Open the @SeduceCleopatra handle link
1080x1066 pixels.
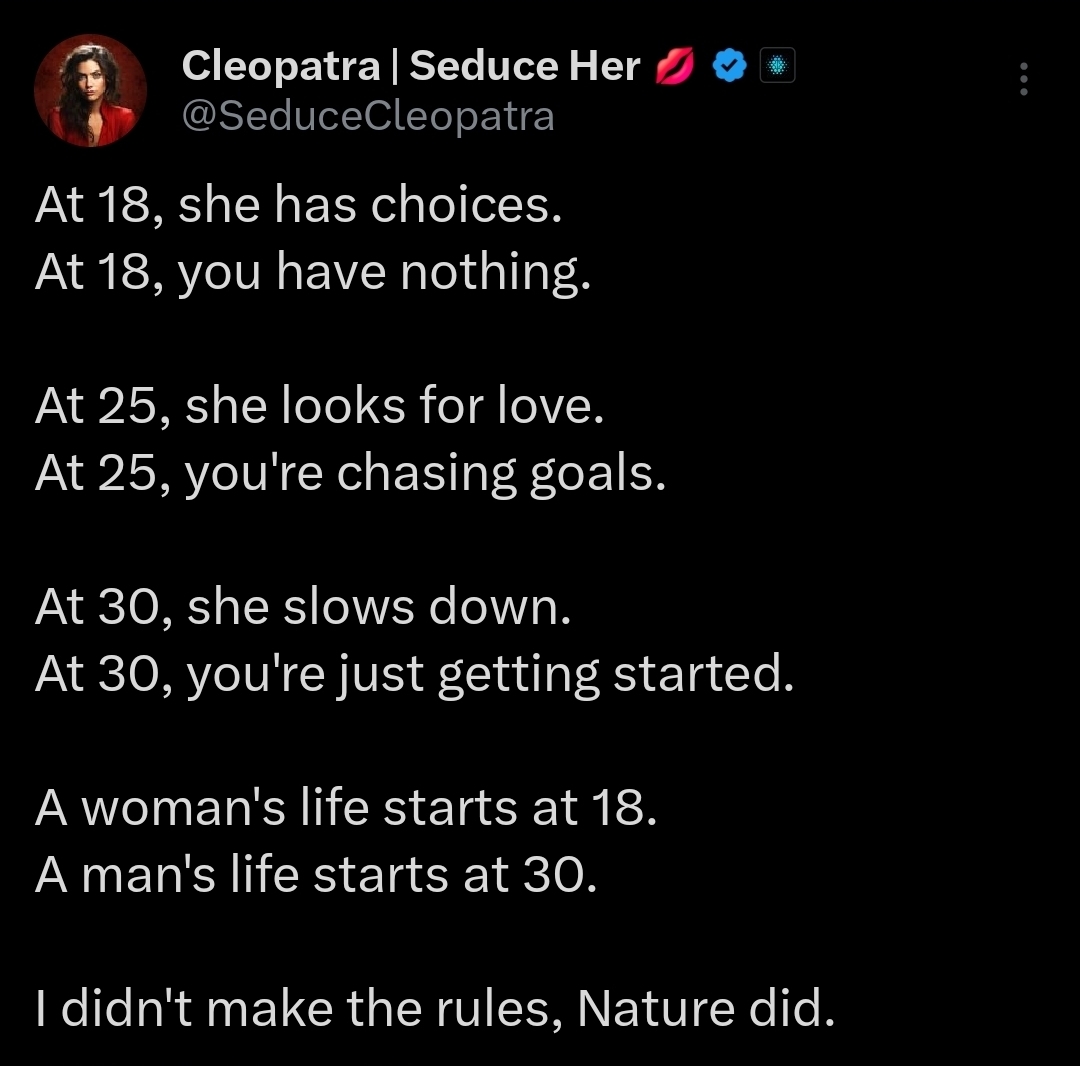click(368, 116)
